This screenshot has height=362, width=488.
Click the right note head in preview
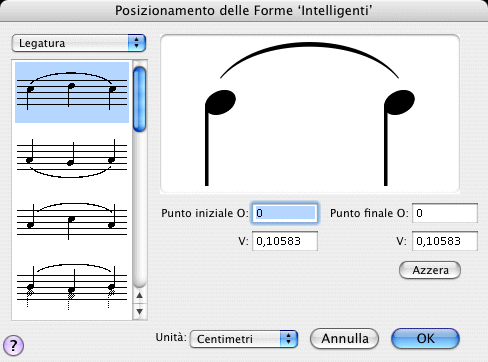[x=400, y=102]
